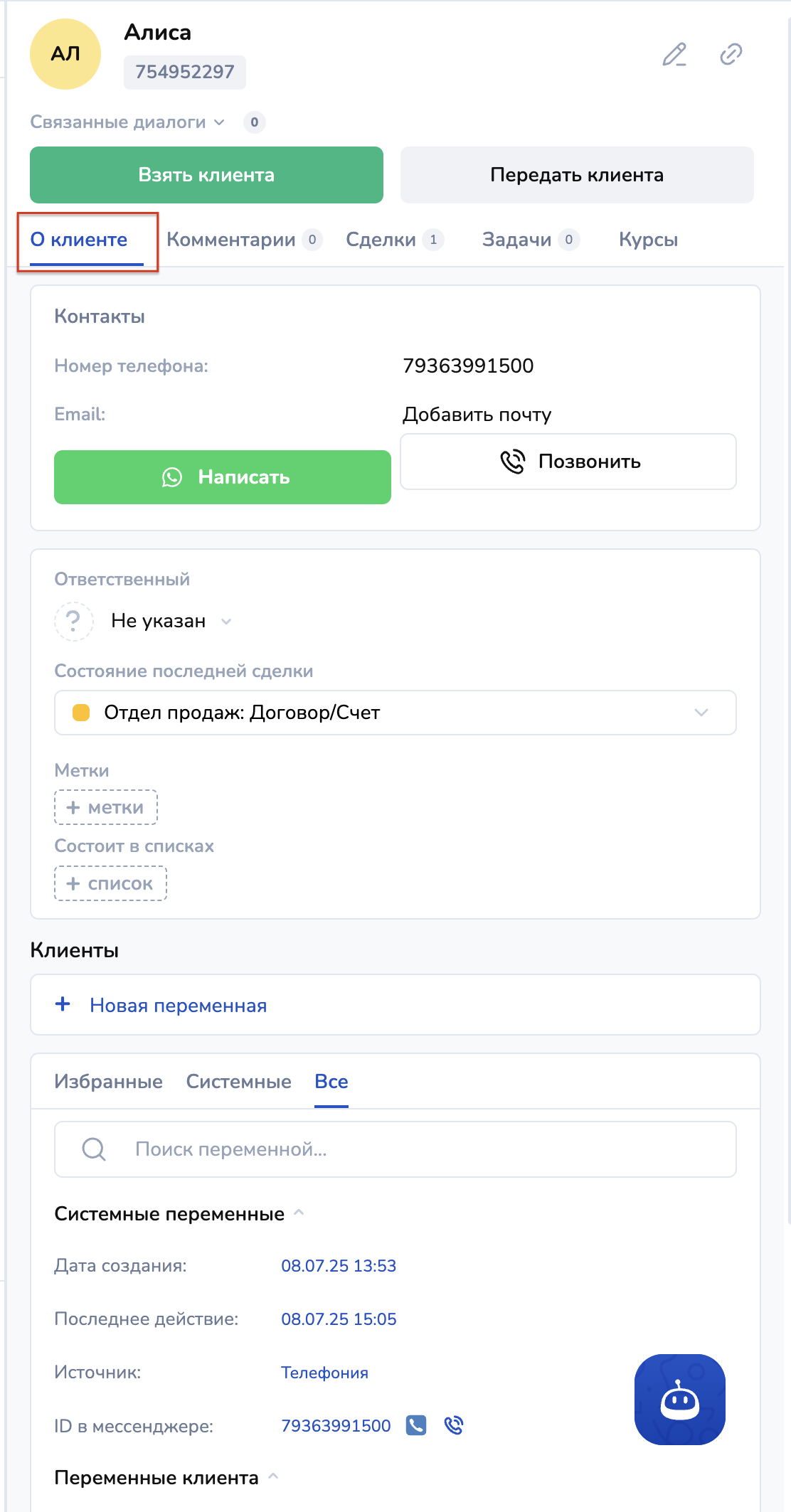Screen dimensions: 791x1512
Task: Click the plus icon beside Новая переменная
Action: tap(63, 1004)
